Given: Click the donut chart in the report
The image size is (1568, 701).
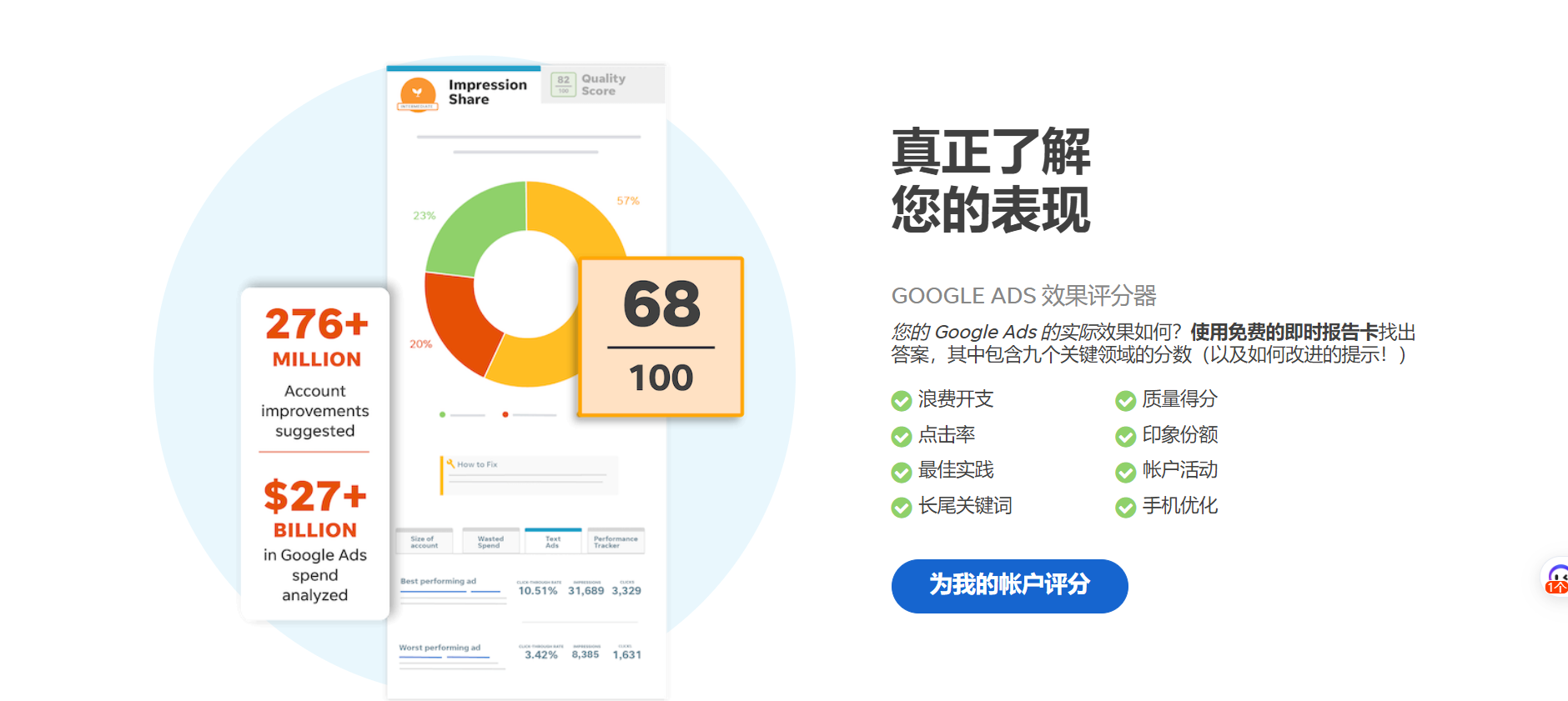Looking at the screenshot, I should 526,284.
